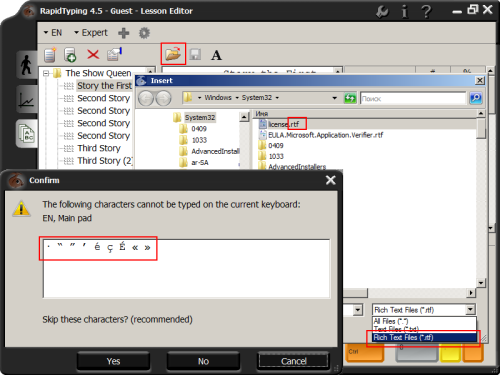Select the 1033 folder in file list
Screen dimensions: 500x375
click(x=271, y=156)
